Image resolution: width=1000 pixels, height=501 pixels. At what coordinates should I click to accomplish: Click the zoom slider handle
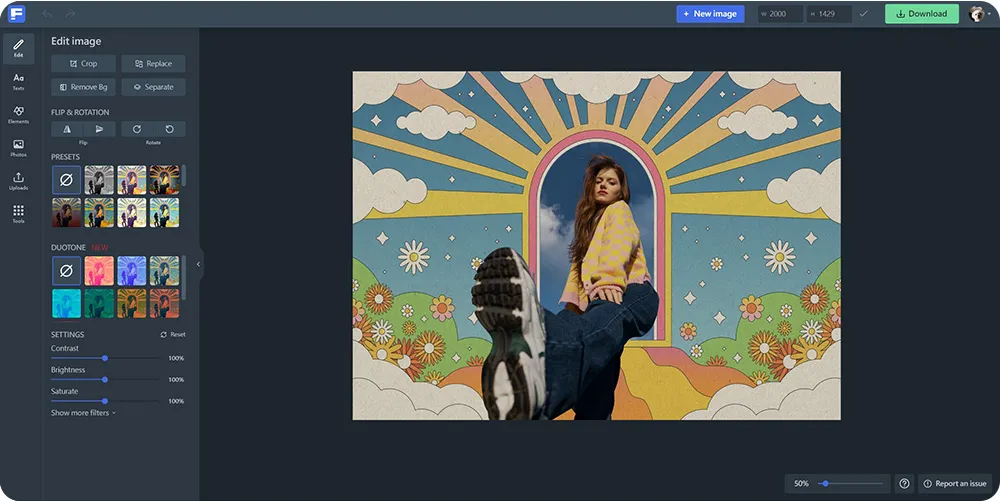tap(825, 484)
